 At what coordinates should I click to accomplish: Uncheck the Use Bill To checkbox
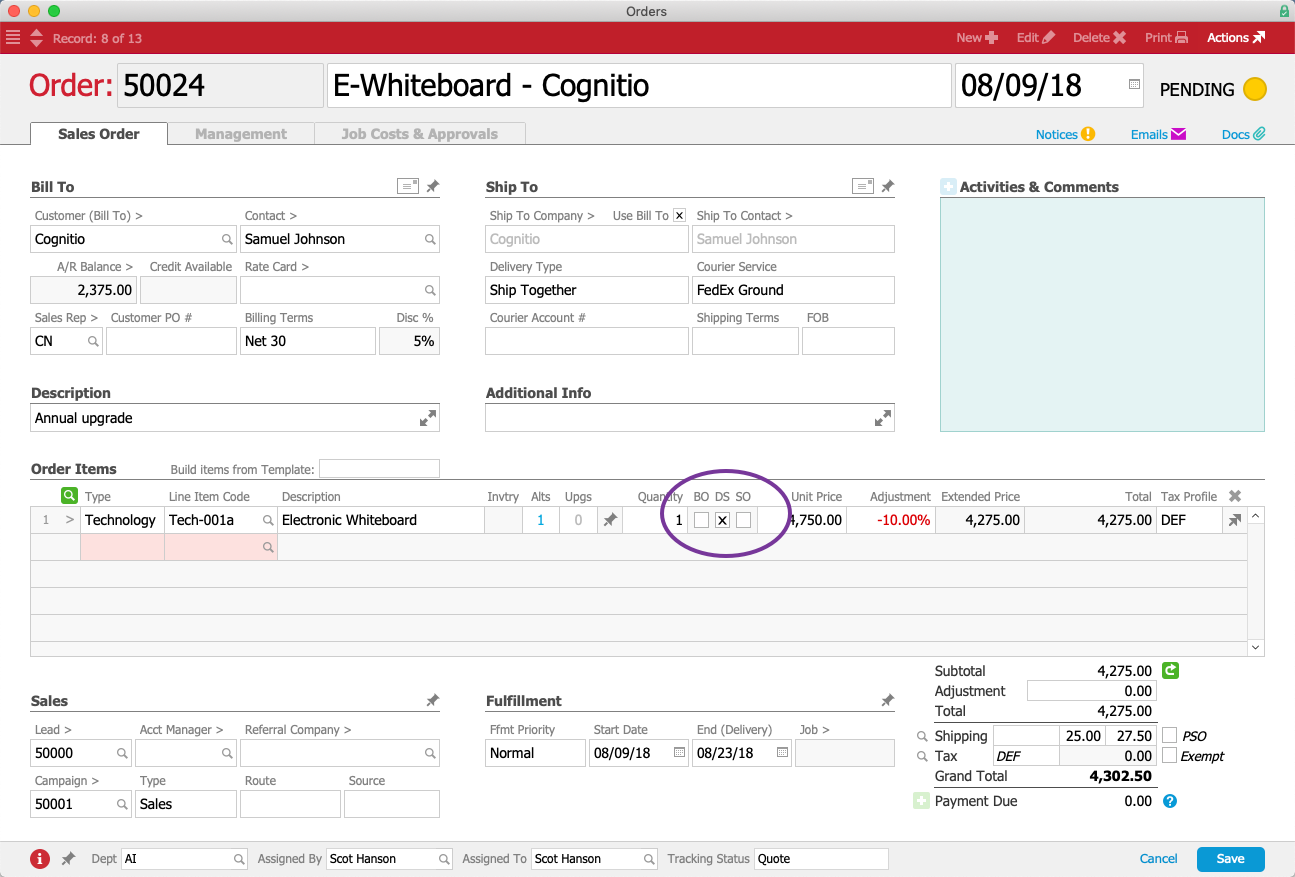tap(680, 216)
